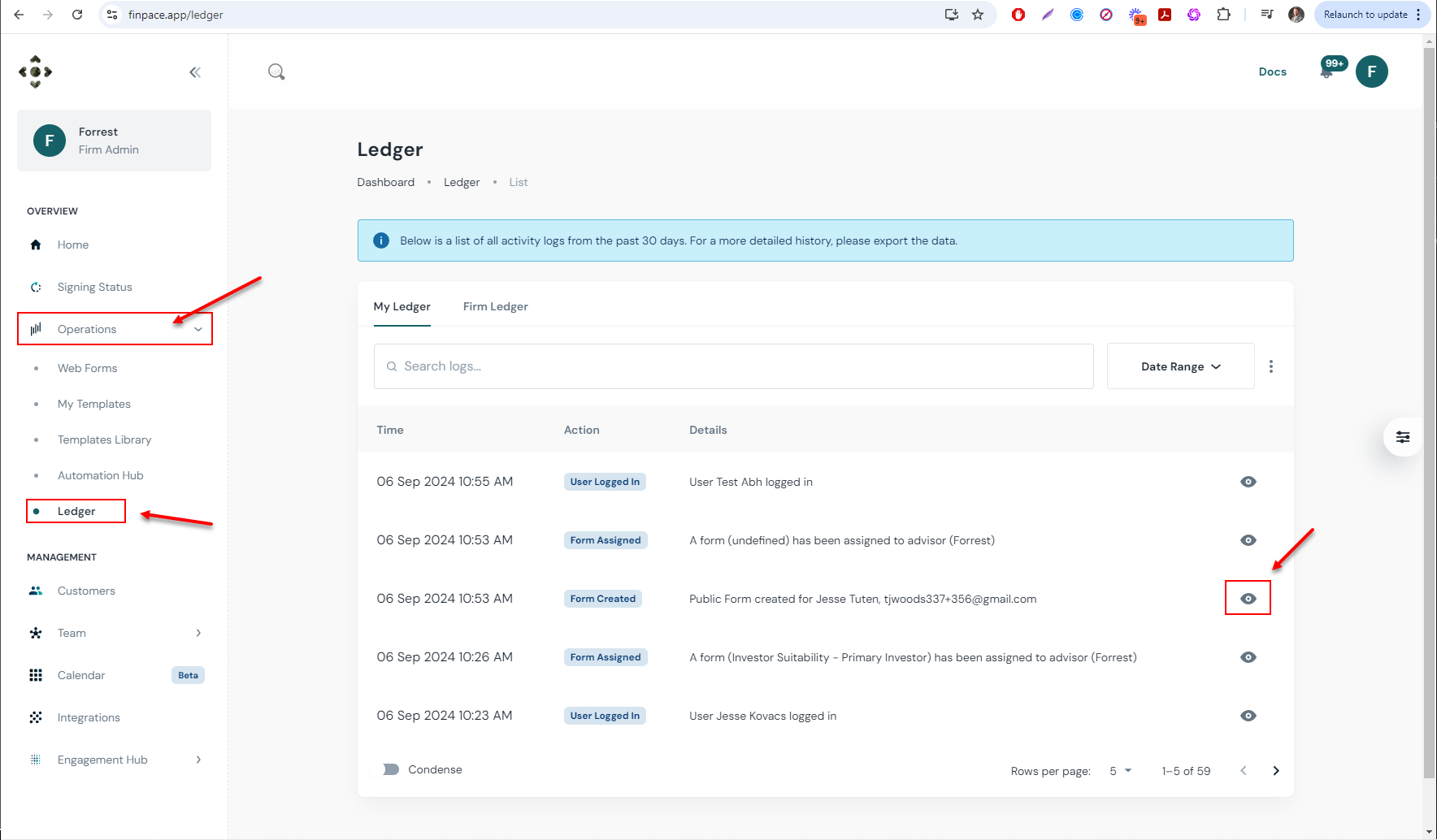Click Ledger breadcrumb link
Screen dimensions: 1437x840
(462, 182)
